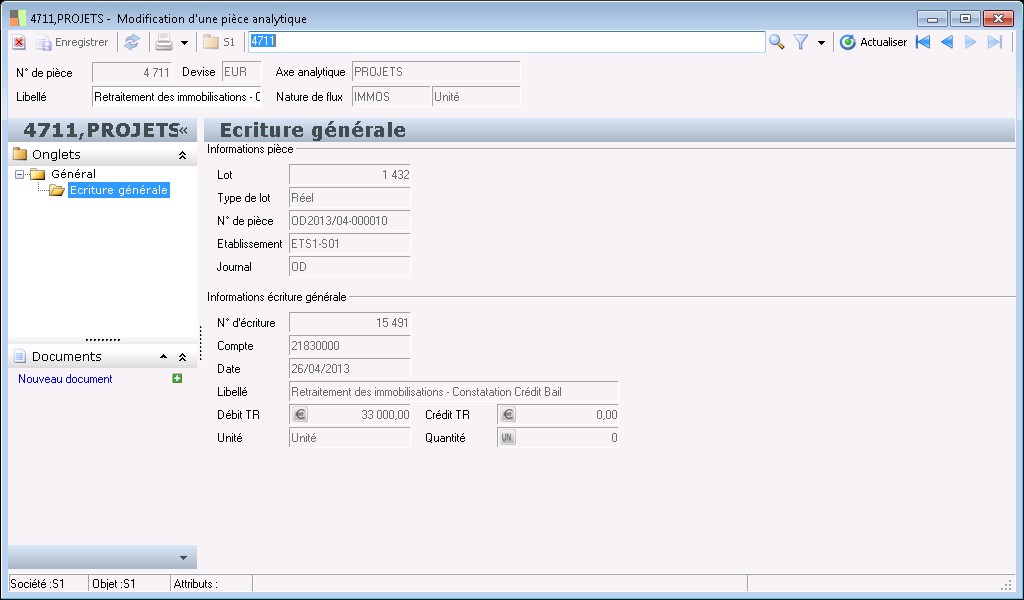Screen dimensions: 1024x600
Task: Click the Libellé field Constatation Crédit Bail
Action: pos(453,392)
